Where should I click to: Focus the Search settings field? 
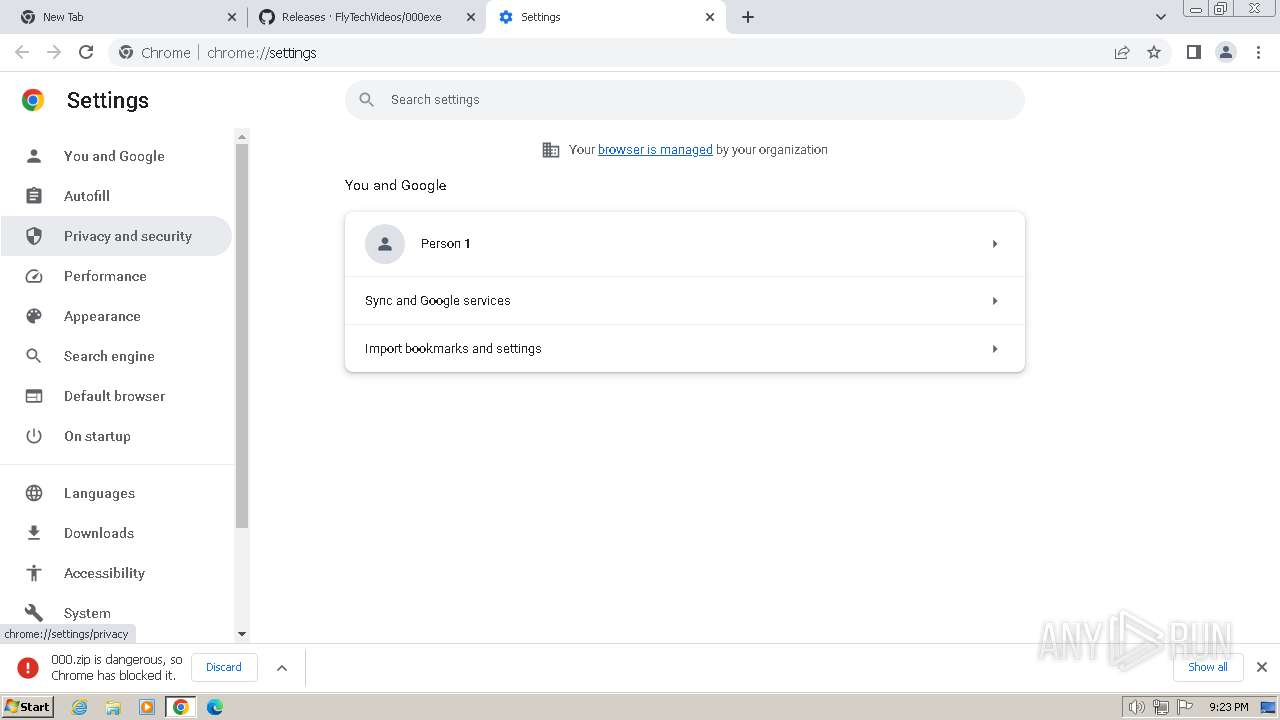pos(685,99)
